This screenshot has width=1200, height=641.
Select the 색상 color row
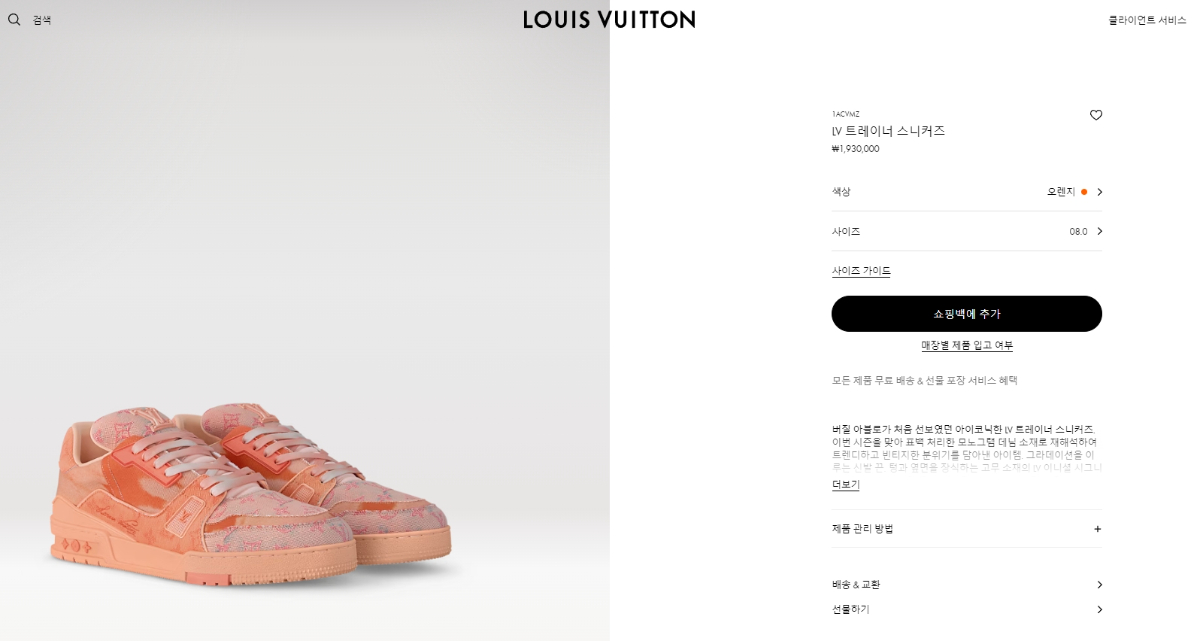click(967, 192)
